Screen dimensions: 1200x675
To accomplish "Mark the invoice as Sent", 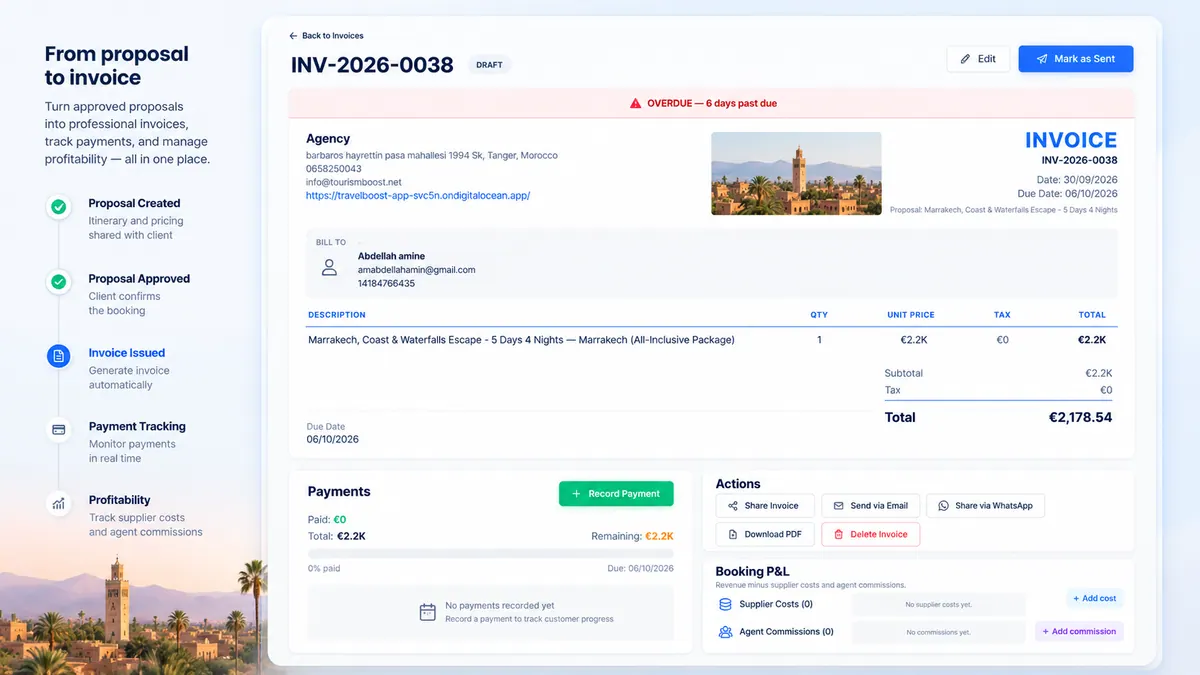I will coord(1075,59).
